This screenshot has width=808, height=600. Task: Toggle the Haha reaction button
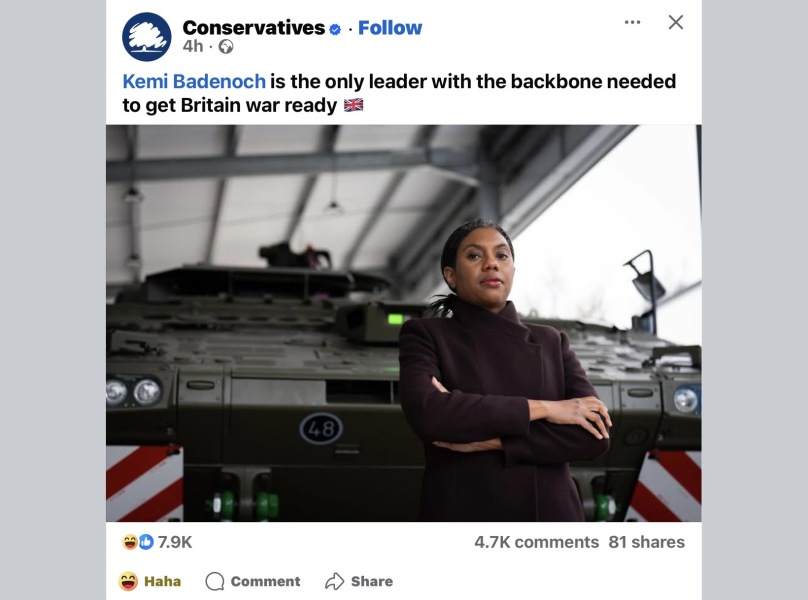(149, 581)
